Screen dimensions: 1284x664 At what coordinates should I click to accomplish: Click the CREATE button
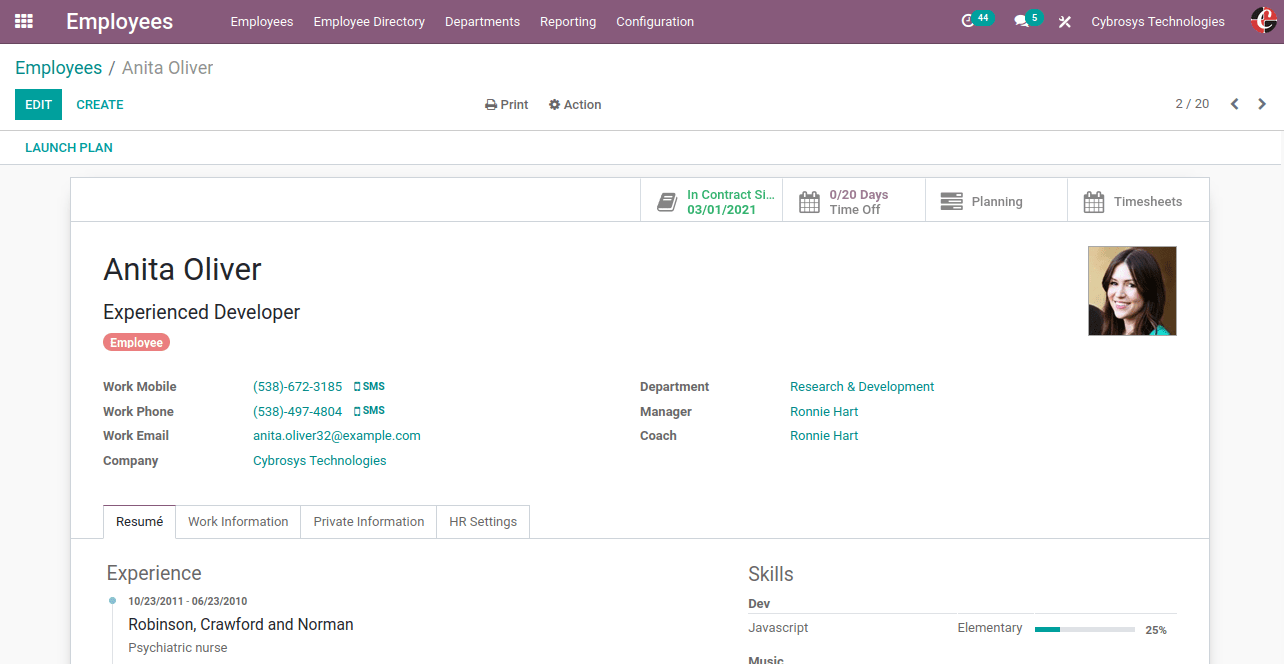(x=100, y=104)
